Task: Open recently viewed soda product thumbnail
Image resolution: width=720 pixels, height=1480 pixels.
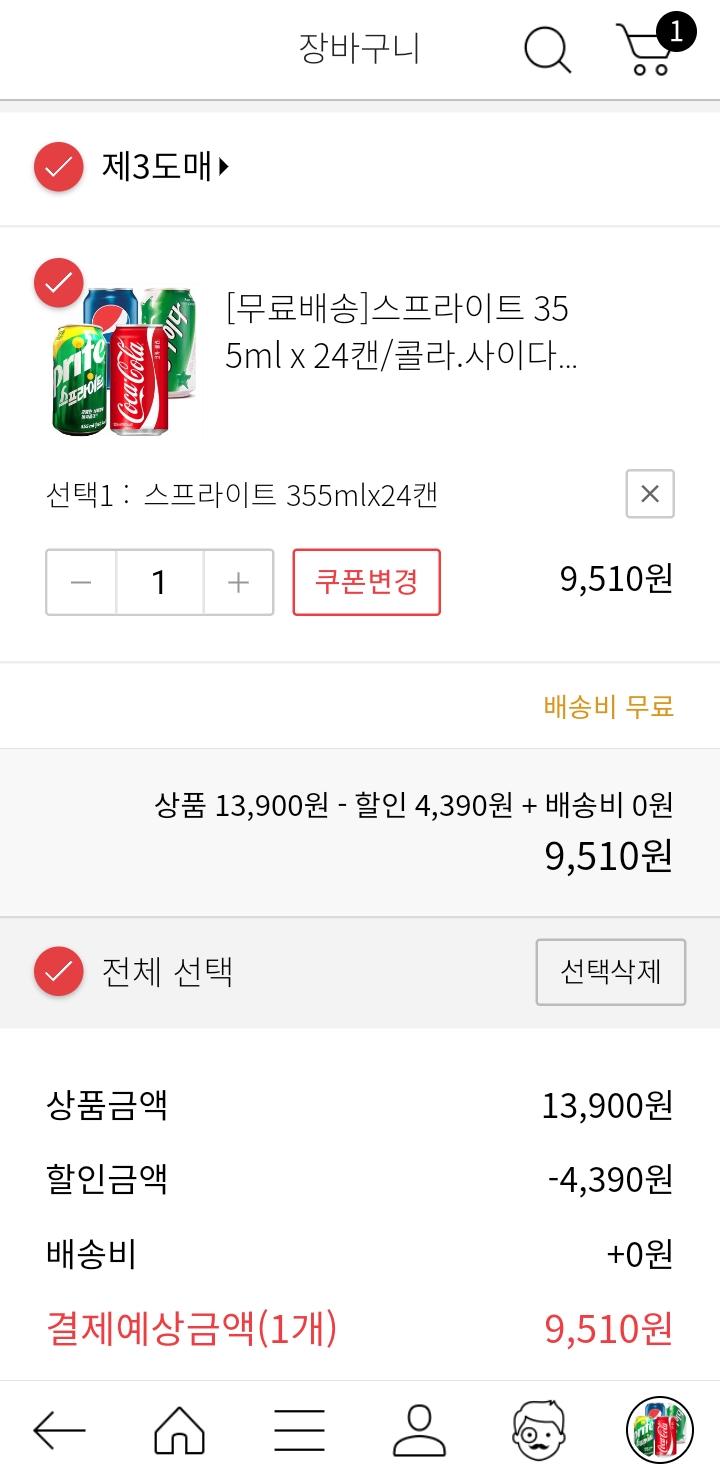Action: (659, 1430)
